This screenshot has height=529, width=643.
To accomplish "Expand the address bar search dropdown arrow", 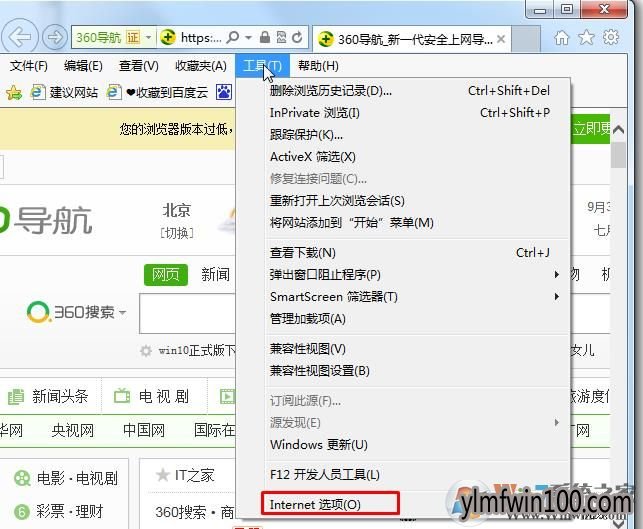I will tap(249, 38).
